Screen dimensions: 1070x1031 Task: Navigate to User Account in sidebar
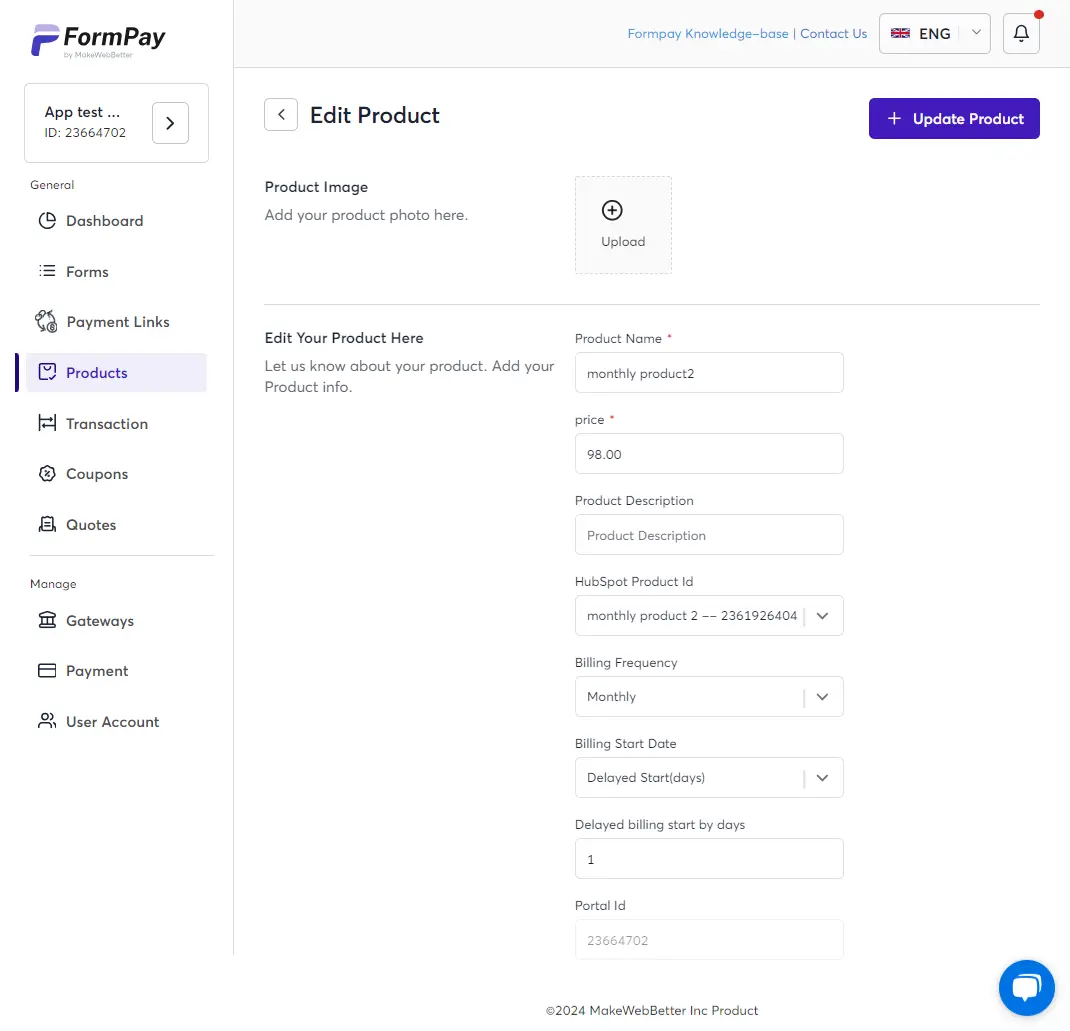[46, 721]
